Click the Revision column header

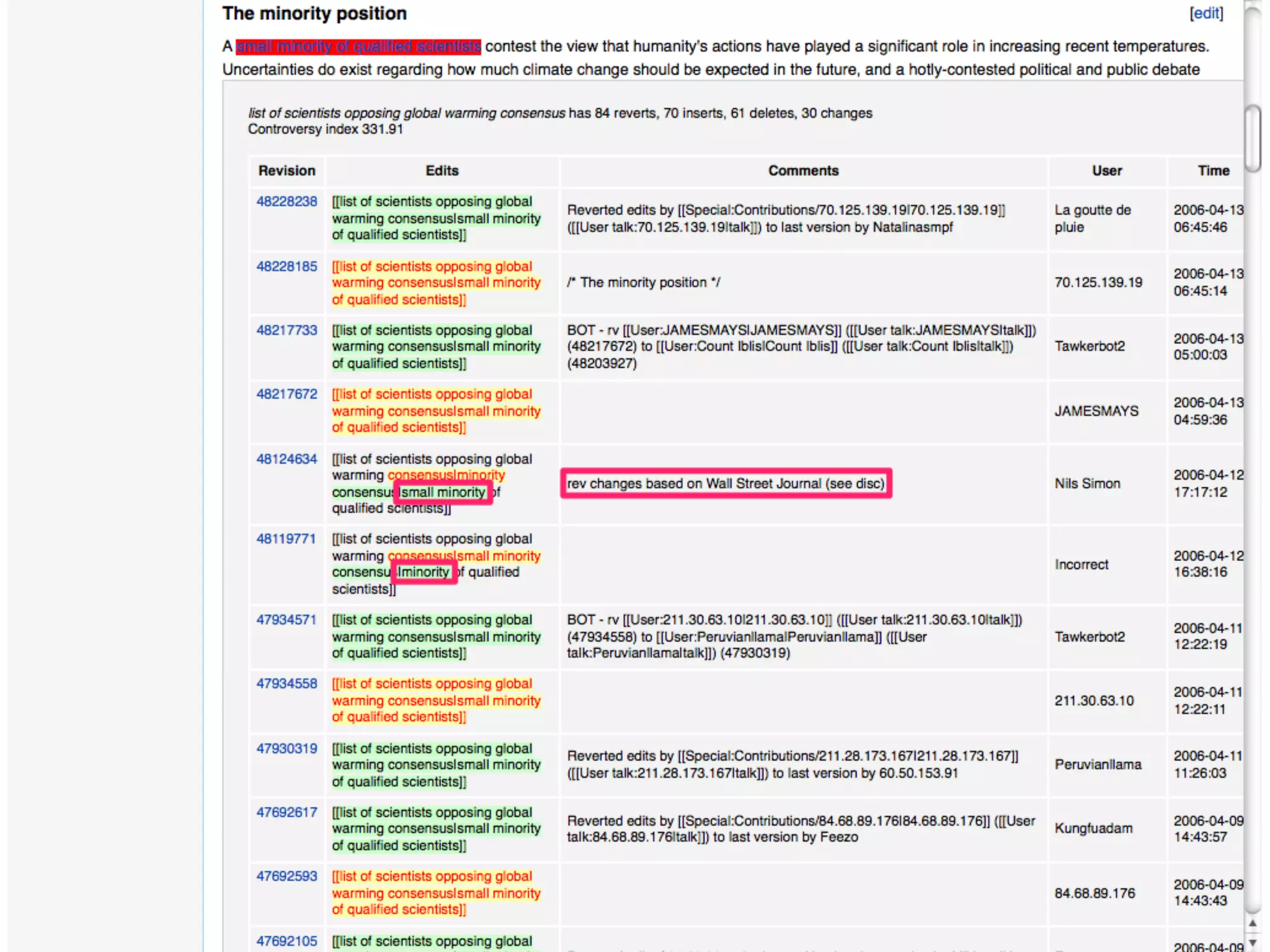point(286,171)
